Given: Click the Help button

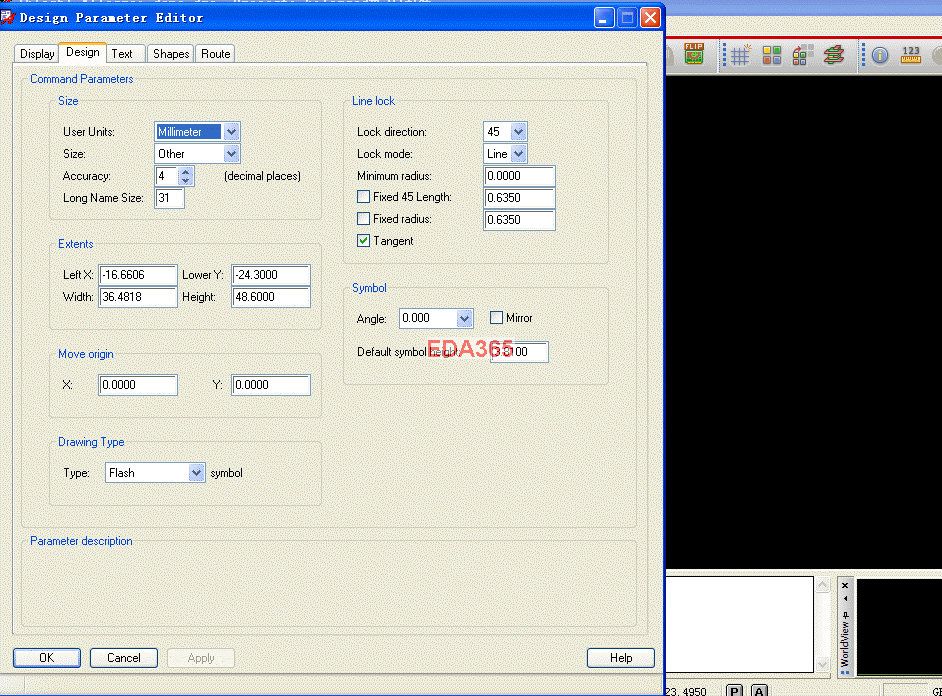Looking at the screenshot, I should (621, 658).
